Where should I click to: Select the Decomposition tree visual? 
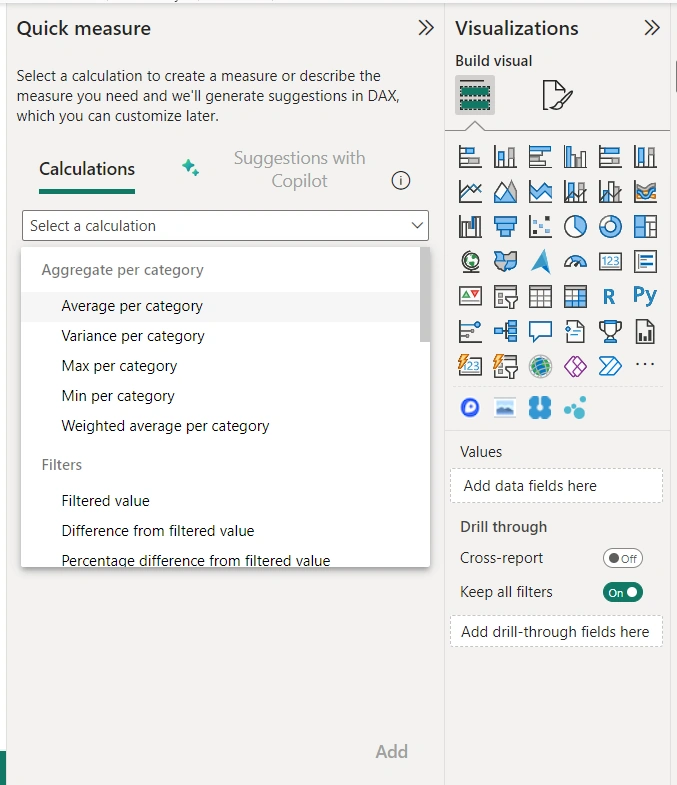[505, 331]
